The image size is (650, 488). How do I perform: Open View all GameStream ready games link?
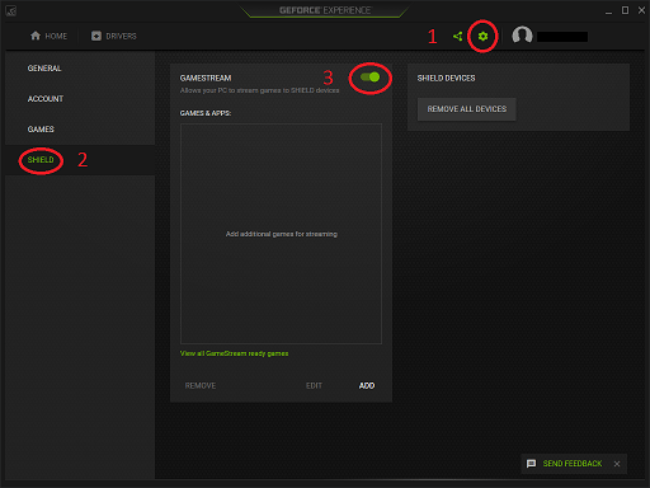click(x=234, y=353)
